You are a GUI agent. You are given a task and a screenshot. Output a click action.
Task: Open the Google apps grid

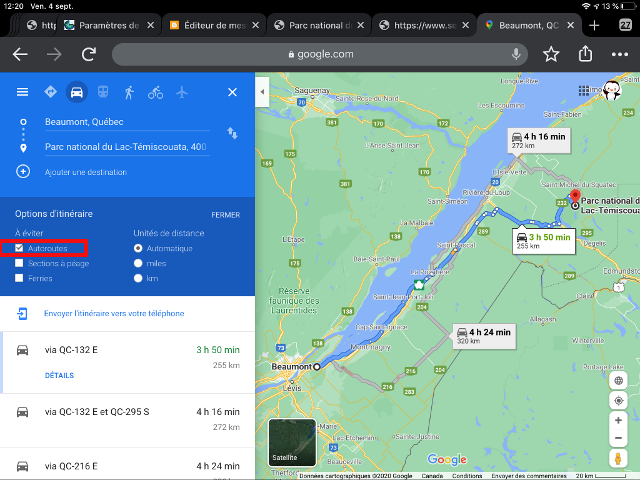coord(584,90)
